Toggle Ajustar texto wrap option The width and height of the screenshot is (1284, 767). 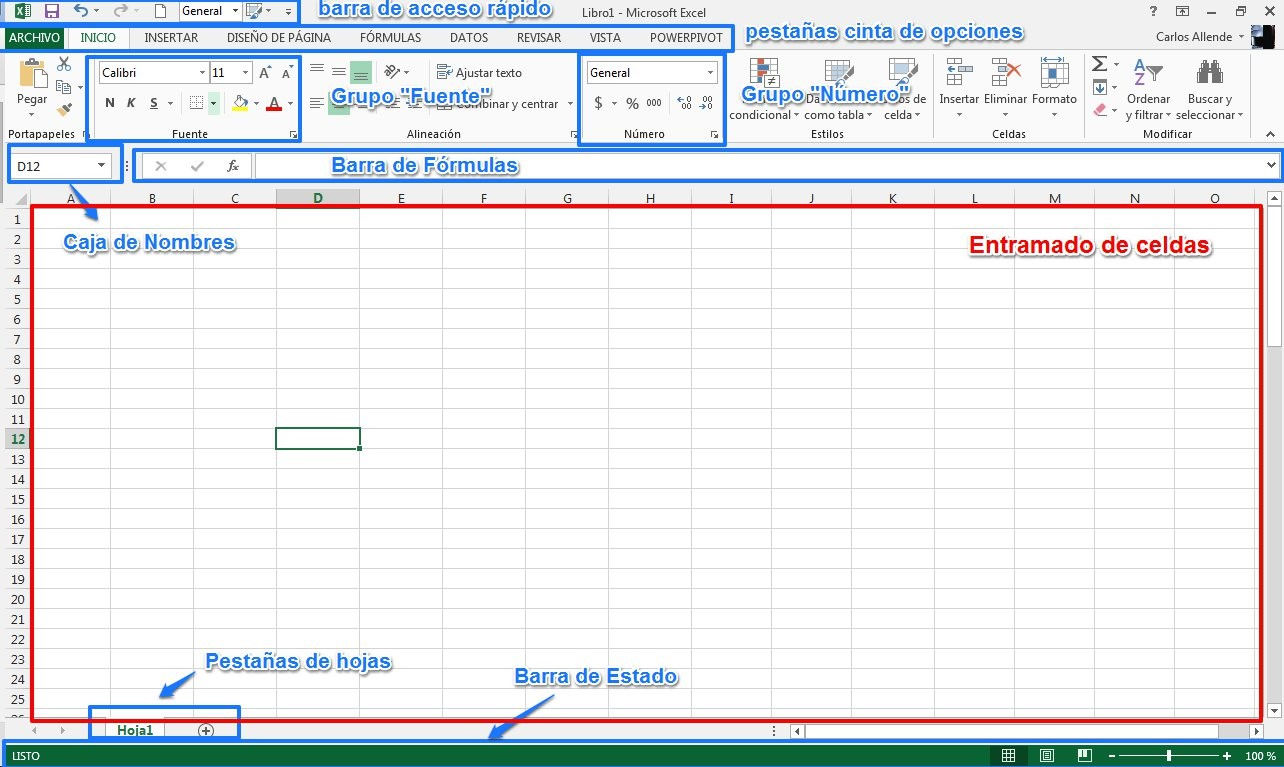479,72
